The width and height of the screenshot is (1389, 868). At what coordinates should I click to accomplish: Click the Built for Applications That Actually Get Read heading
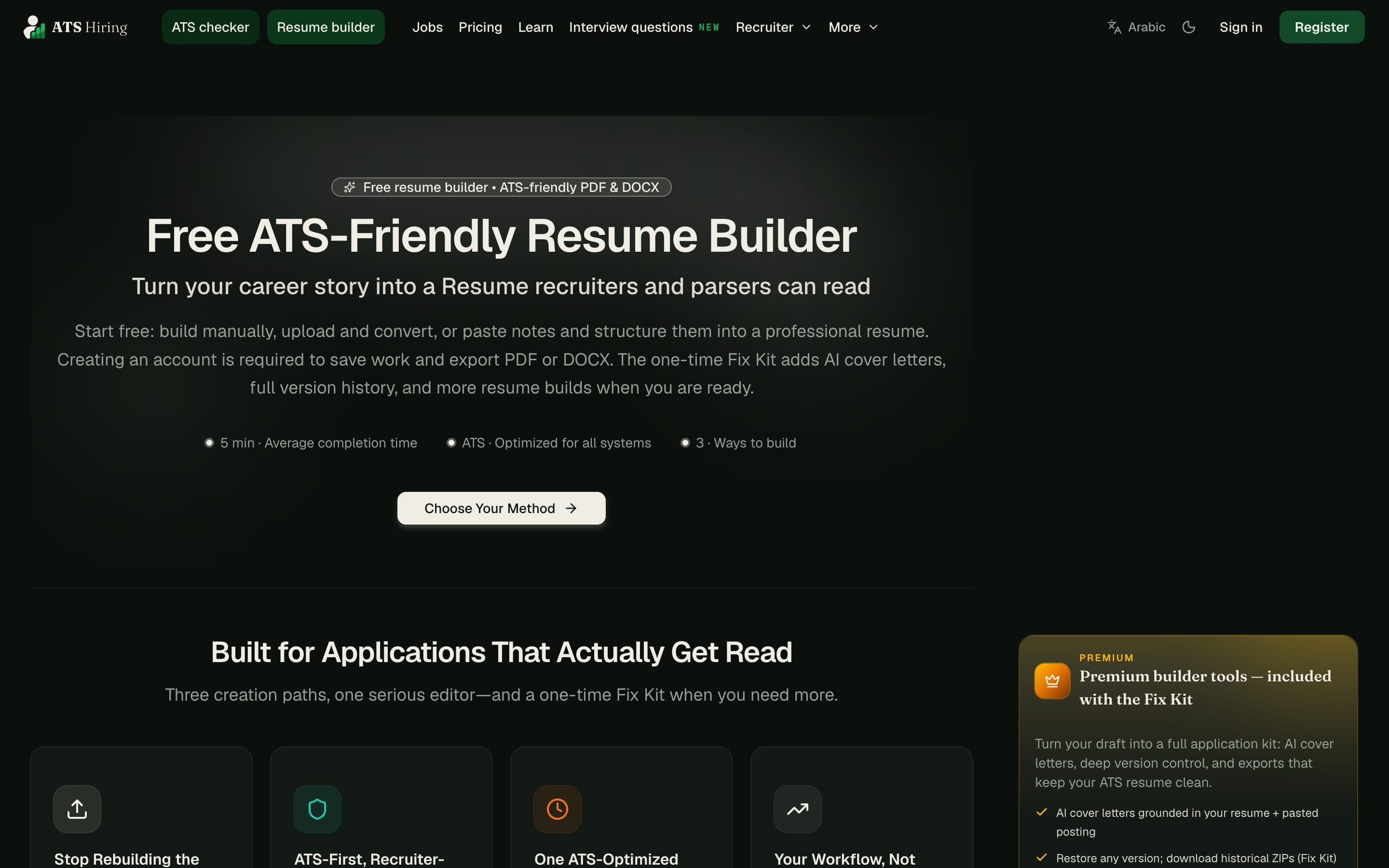501,652
